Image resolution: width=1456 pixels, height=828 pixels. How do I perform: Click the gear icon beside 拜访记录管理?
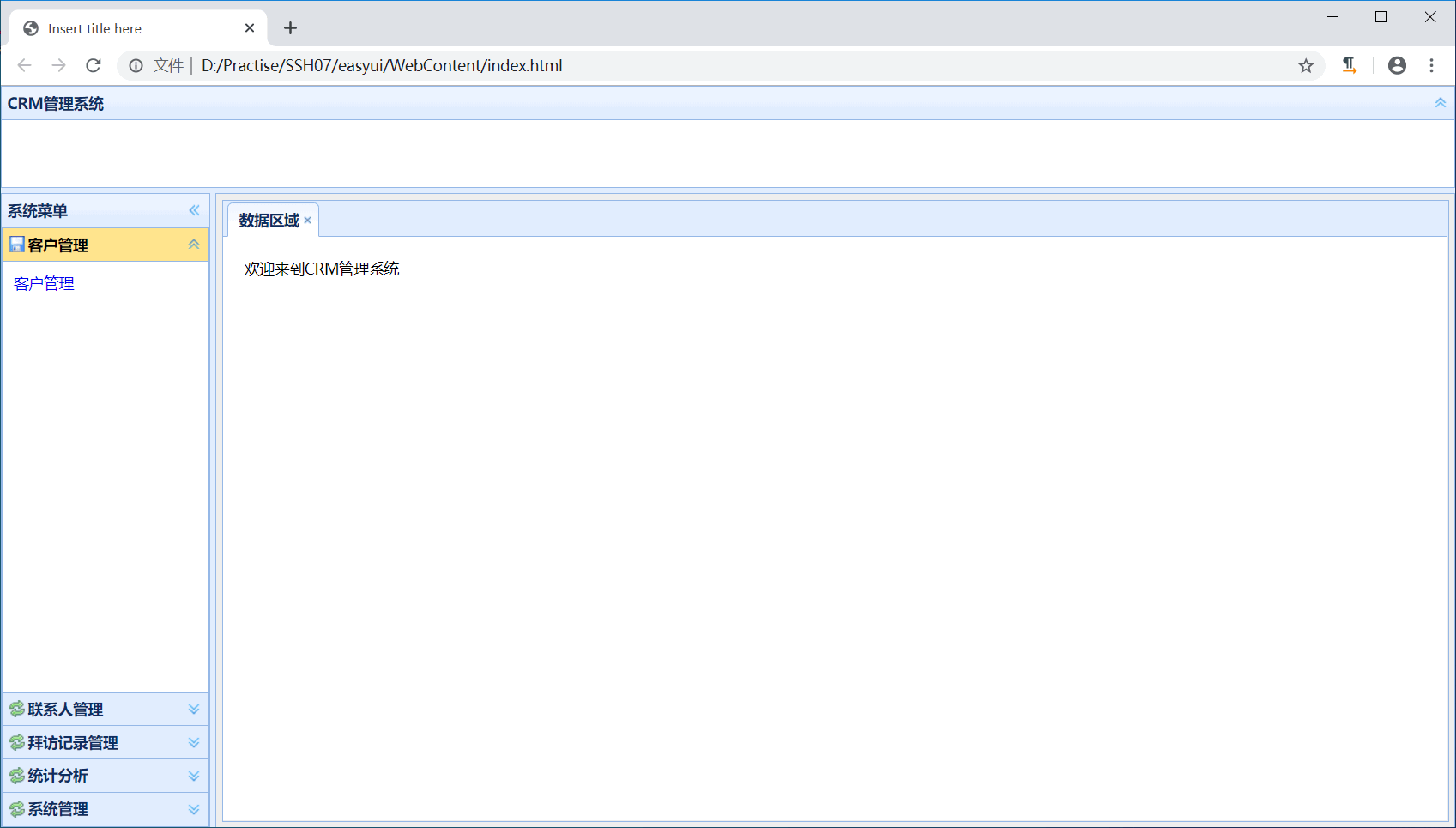(15, 742)
